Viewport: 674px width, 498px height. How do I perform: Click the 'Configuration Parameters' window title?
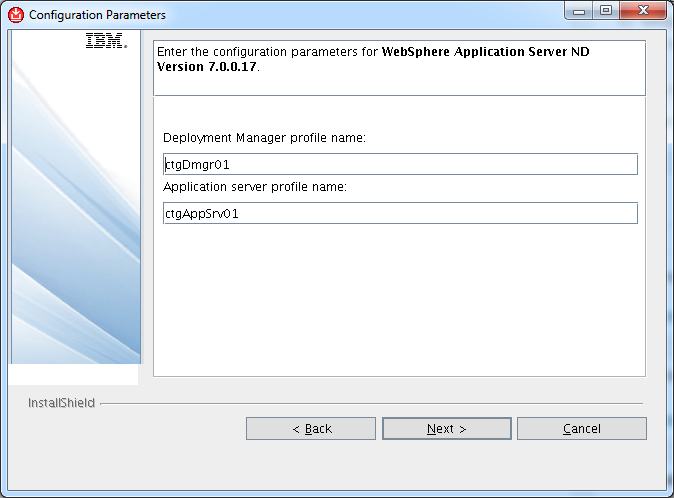coord(97,15)
